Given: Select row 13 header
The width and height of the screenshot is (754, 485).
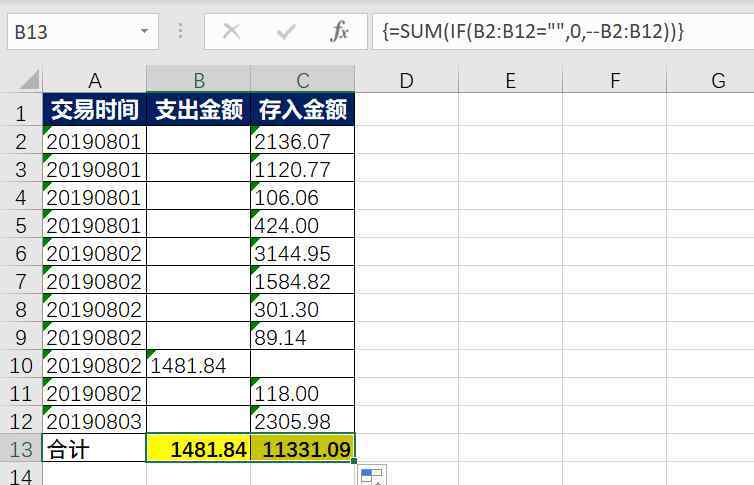Looking at the screenshot, I should tap(20, 449).
